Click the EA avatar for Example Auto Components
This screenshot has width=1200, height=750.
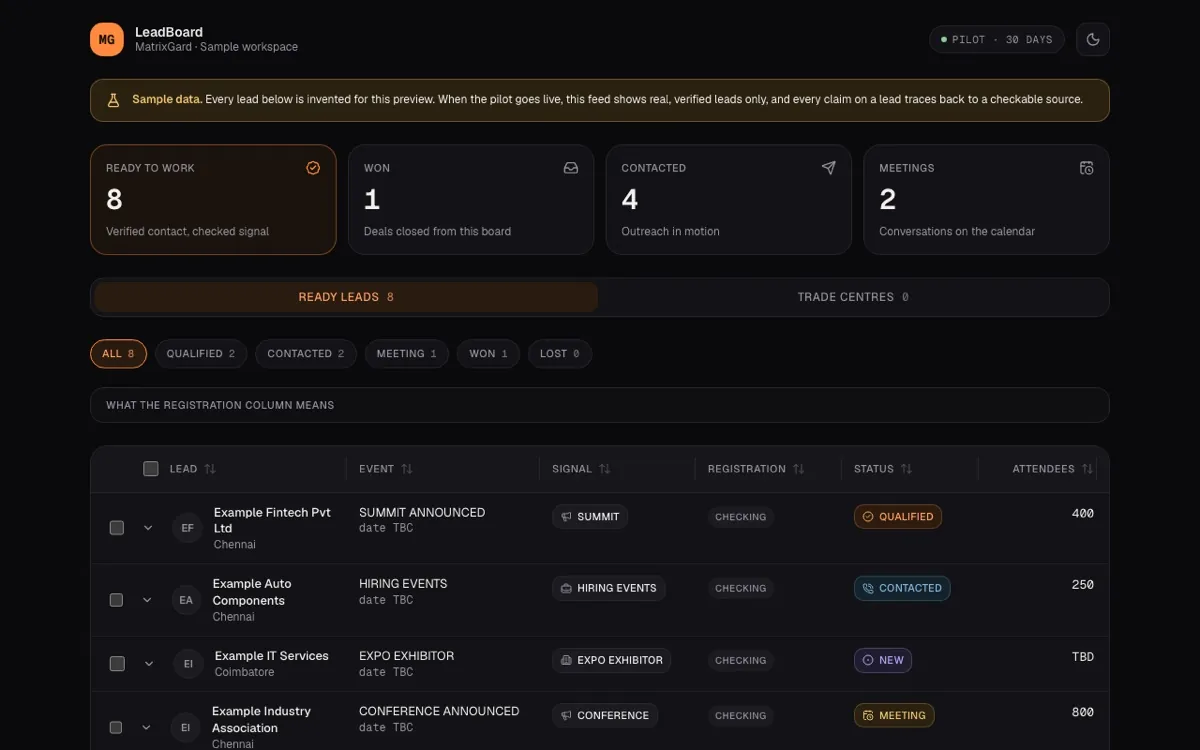click(186, 600)
